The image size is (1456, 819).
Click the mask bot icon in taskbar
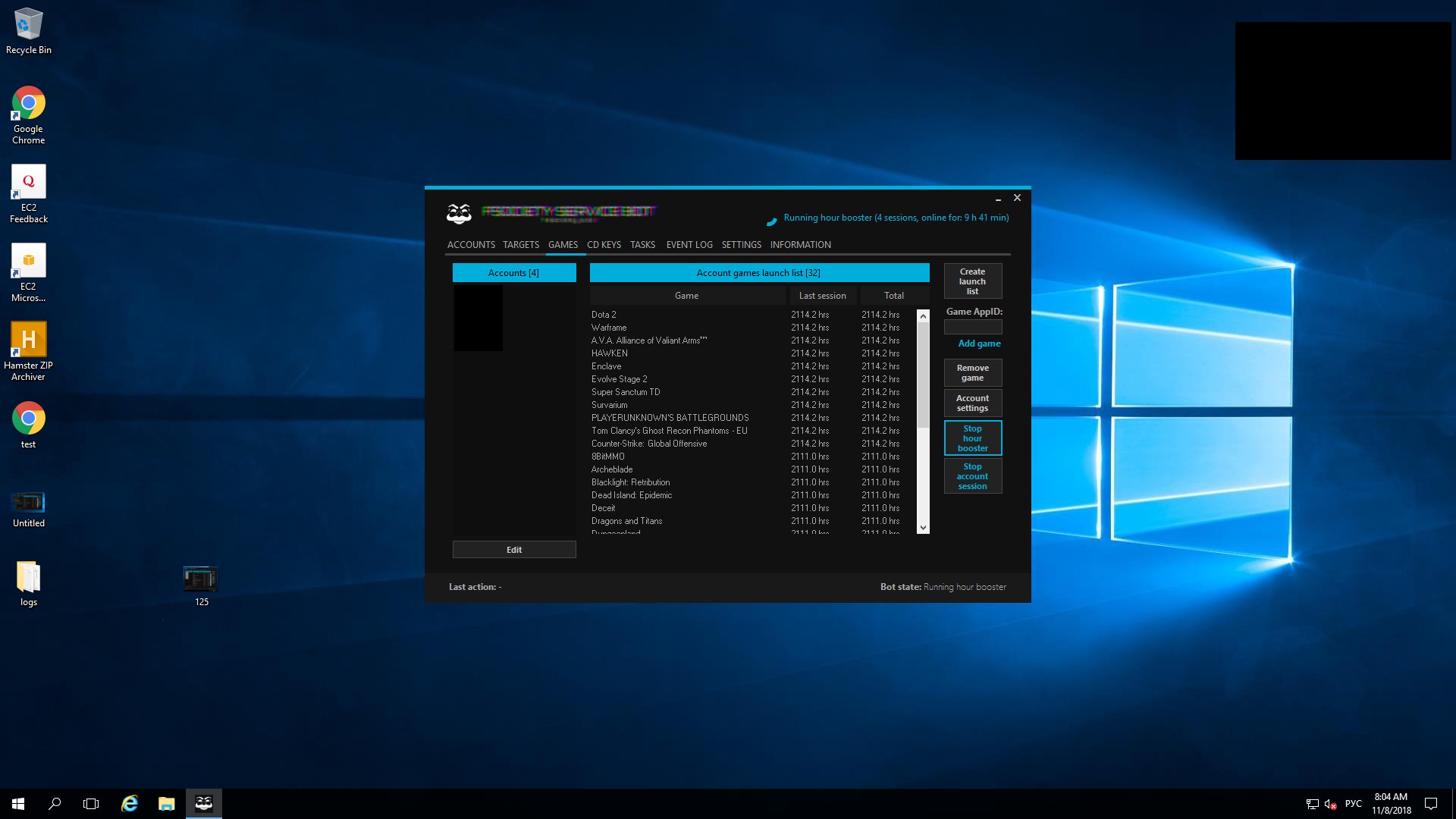tap(203, 803)
